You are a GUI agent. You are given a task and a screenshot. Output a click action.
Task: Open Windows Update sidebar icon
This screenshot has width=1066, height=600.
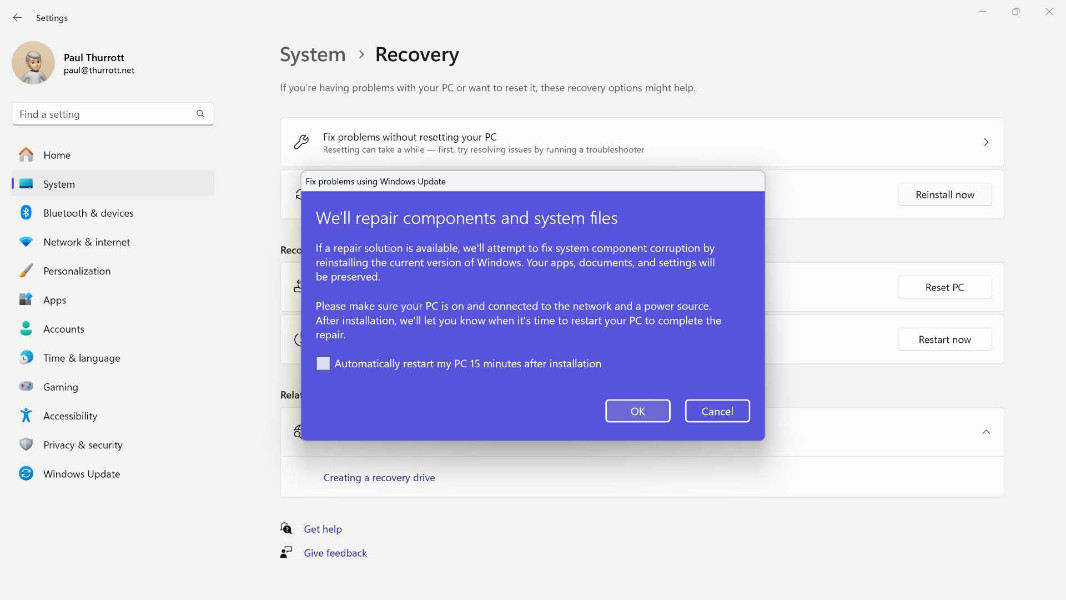(26, 474)
